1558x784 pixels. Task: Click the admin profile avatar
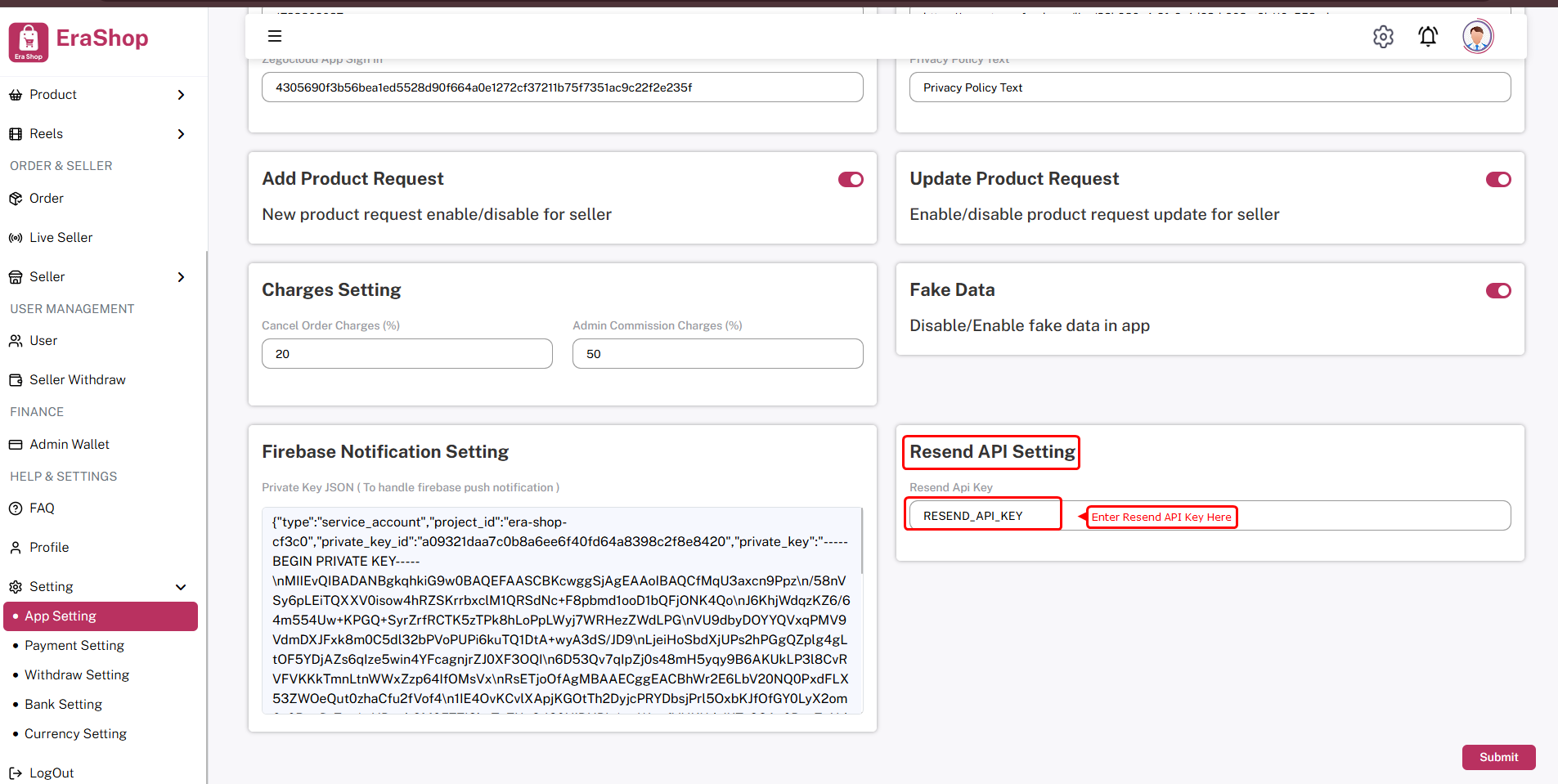pos(1477,37)
